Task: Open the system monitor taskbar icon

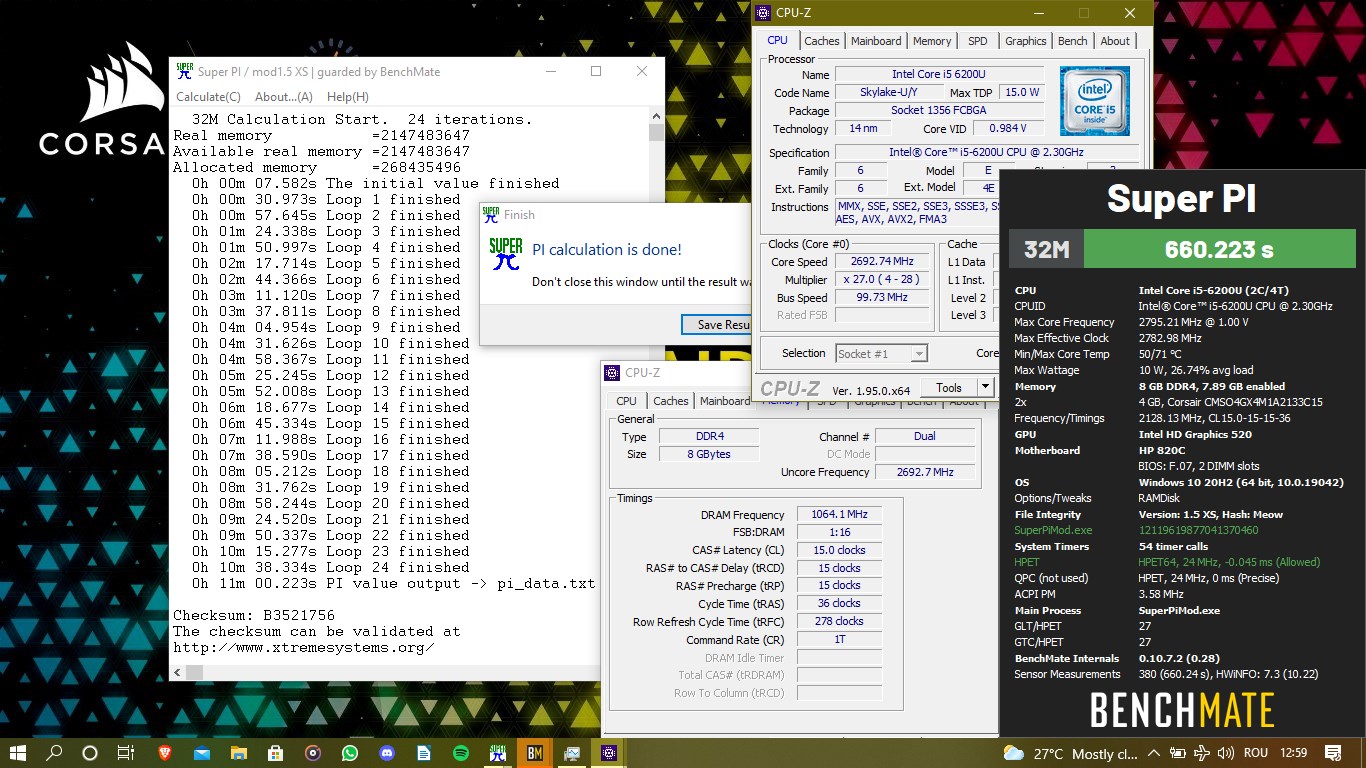Action: pos(572,753)
